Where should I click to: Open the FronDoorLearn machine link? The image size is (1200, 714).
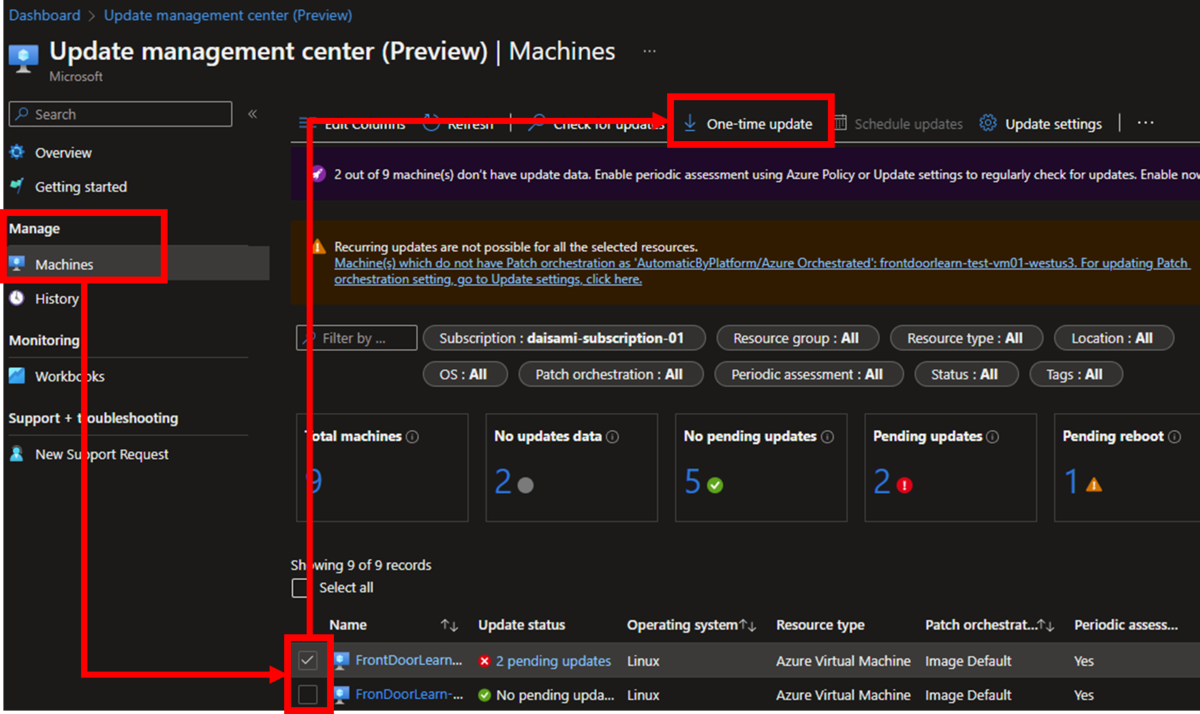410,695
